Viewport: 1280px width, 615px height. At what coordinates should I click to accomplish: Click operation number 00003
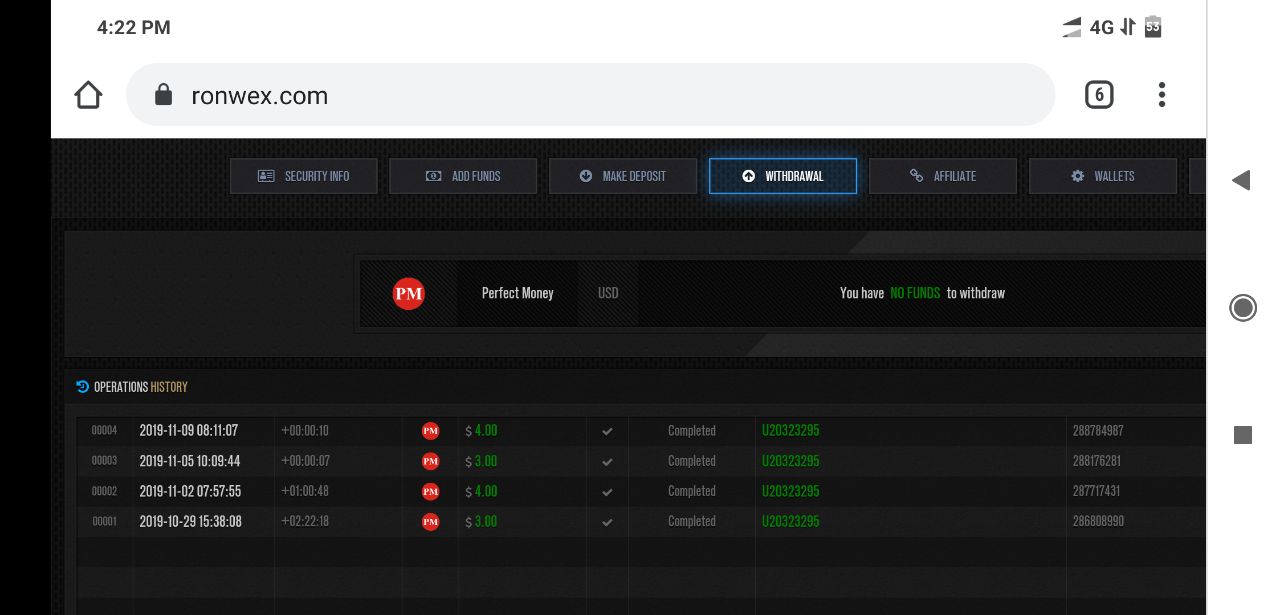tap(105, 461)
